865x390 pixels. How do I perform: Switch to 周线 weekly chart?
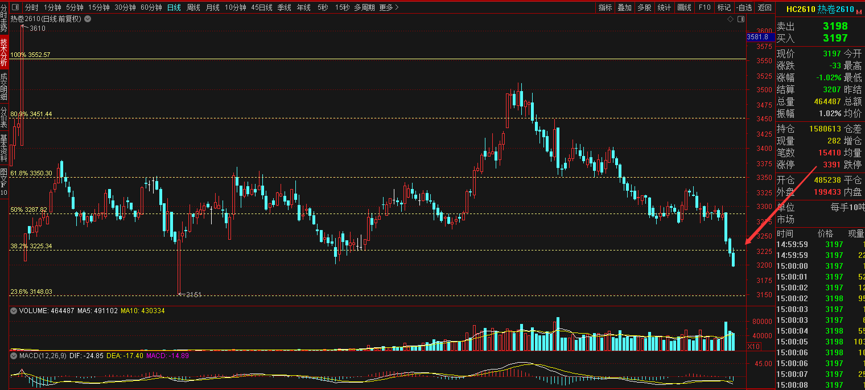[x=194, y=7]
